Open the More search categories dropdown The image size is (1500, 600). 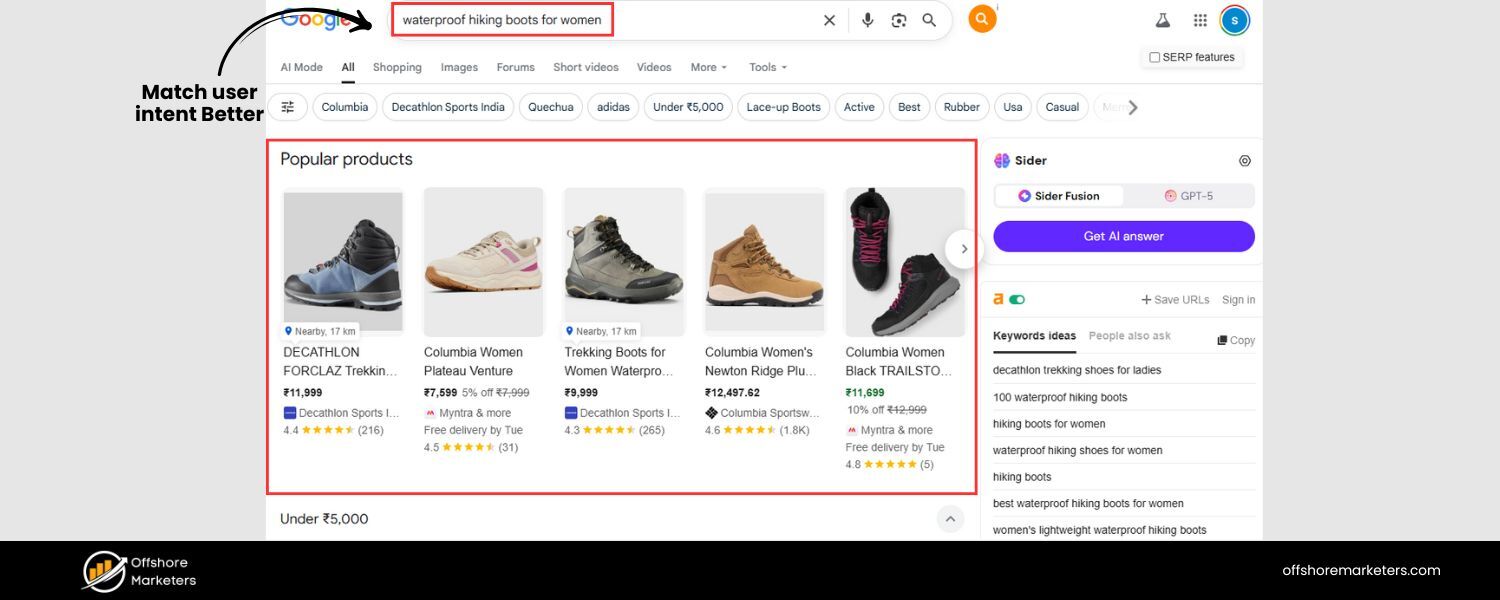(x=708, y=67)
